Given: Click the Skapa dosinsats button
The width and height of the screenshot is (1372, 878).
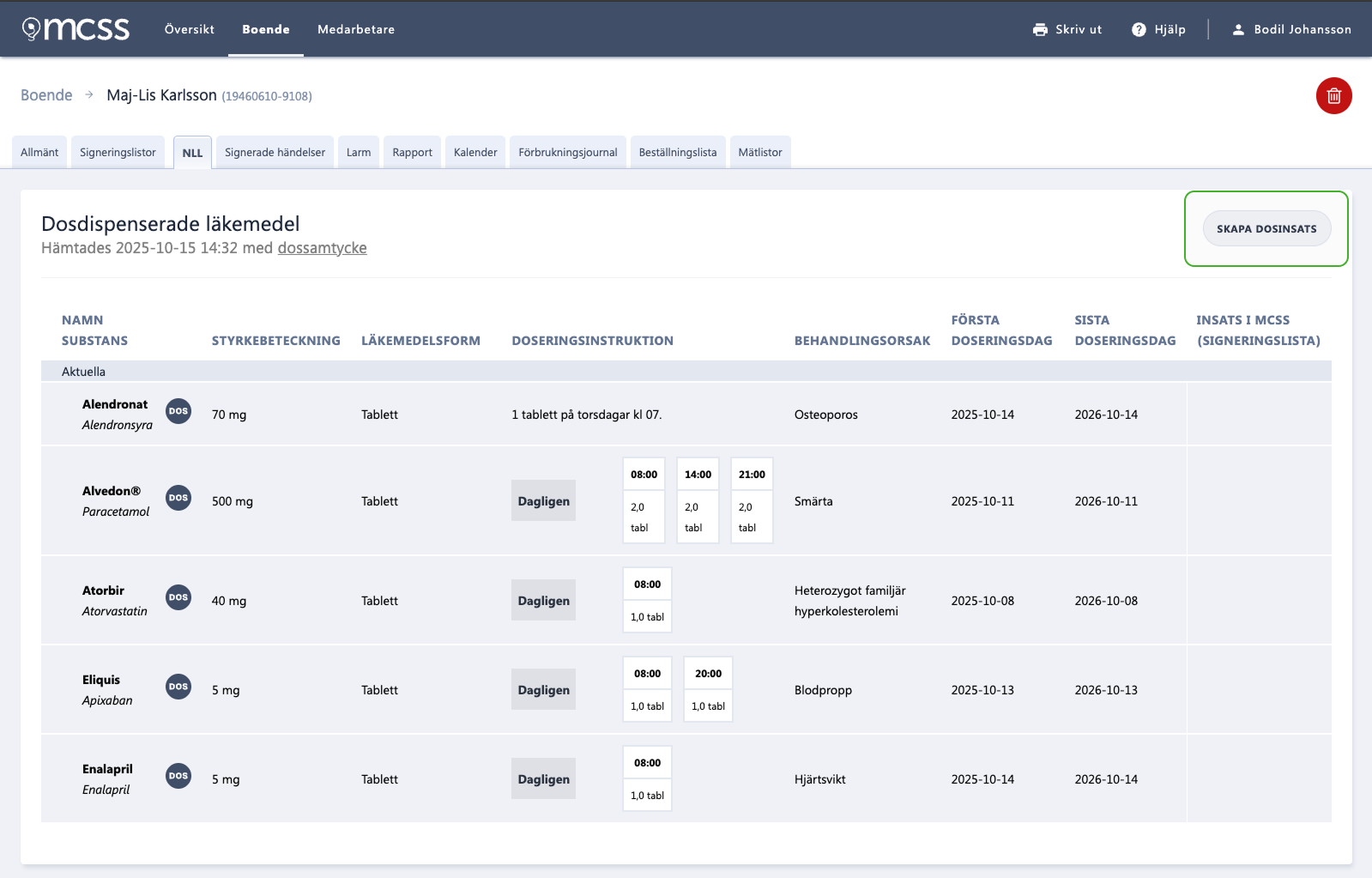Looking at the screenshot, I should pyautogui.click(x=1266, y=228).
